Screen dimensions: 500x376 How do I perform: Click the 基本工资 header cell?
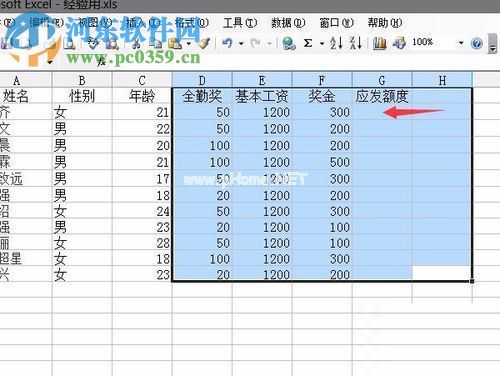(x=262, y=96)
